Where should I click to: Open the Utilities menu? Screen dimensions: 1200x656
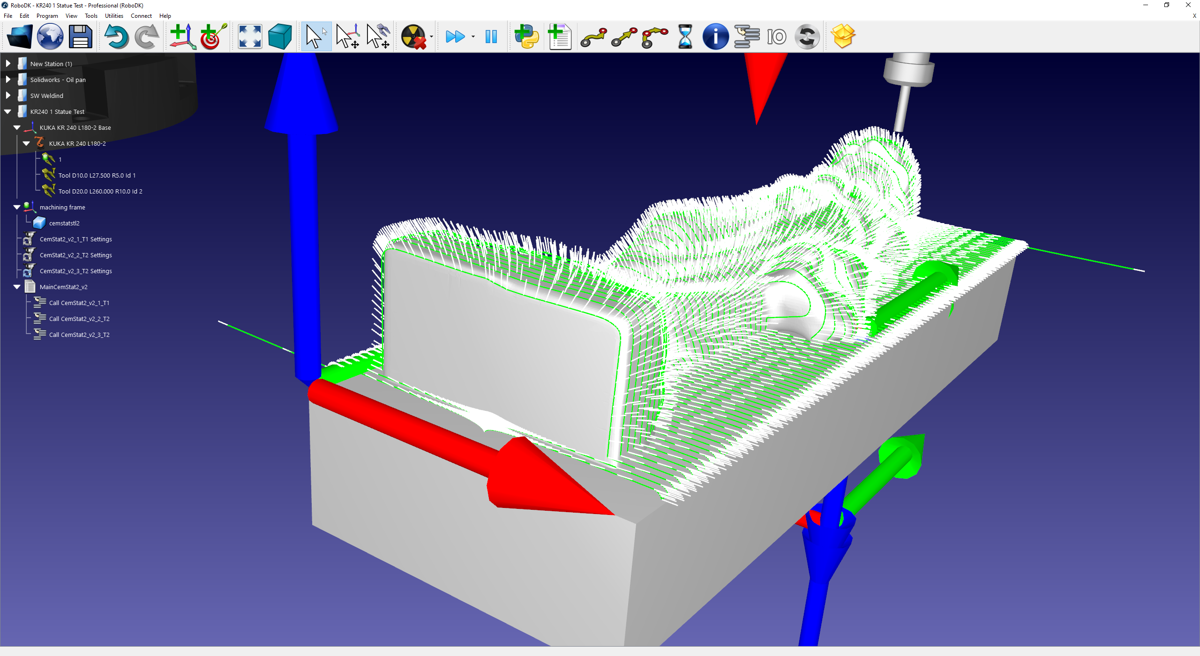point(114,16)
